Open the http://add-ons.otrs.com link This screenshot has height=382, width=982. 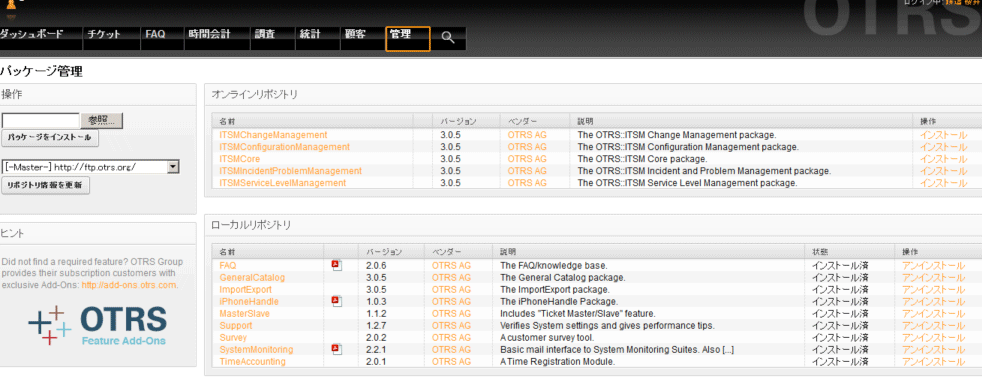coord(130,285)
